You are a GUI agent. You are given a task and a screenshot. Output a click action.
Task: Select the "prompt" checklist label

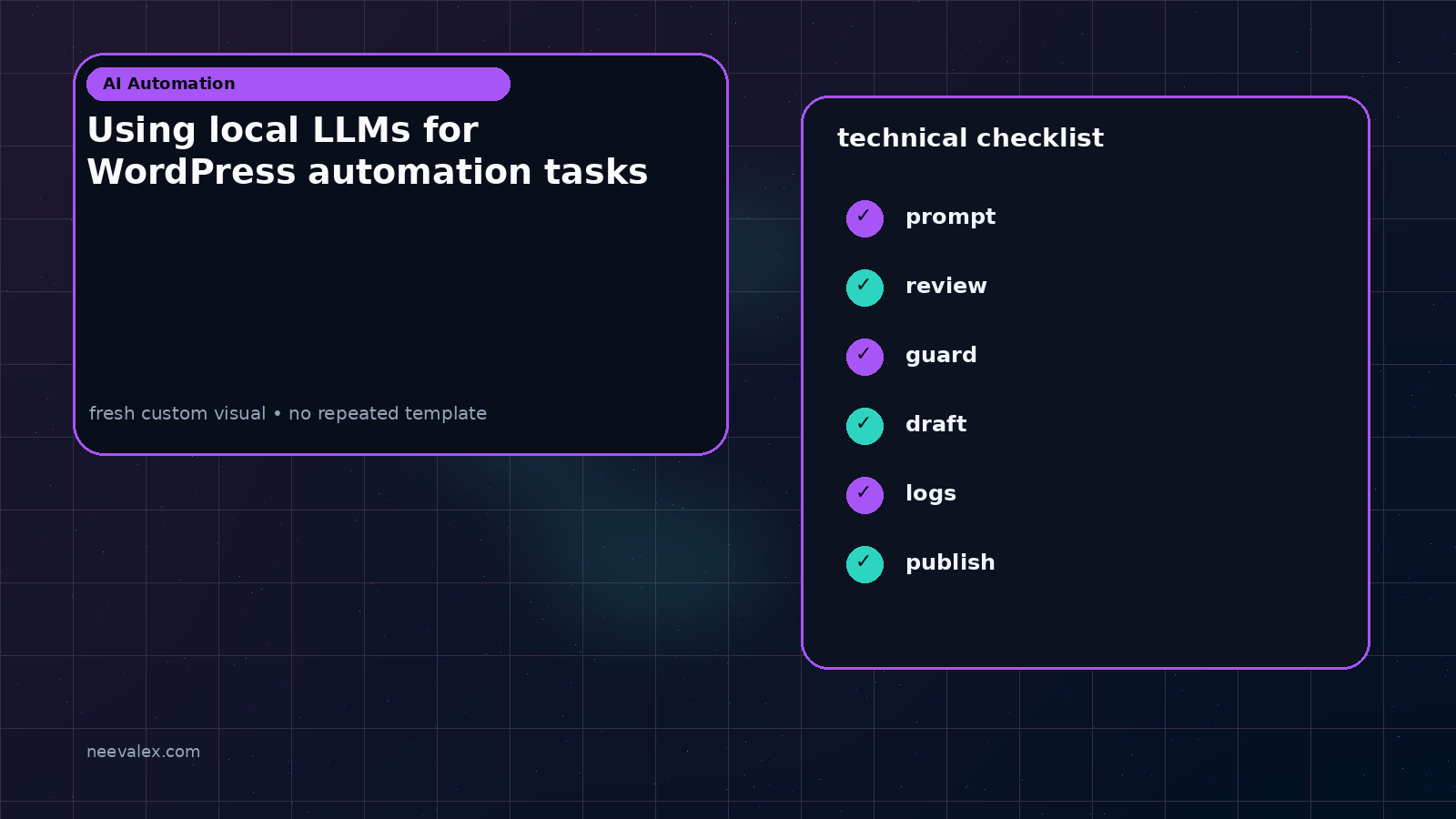click(950, 217)
